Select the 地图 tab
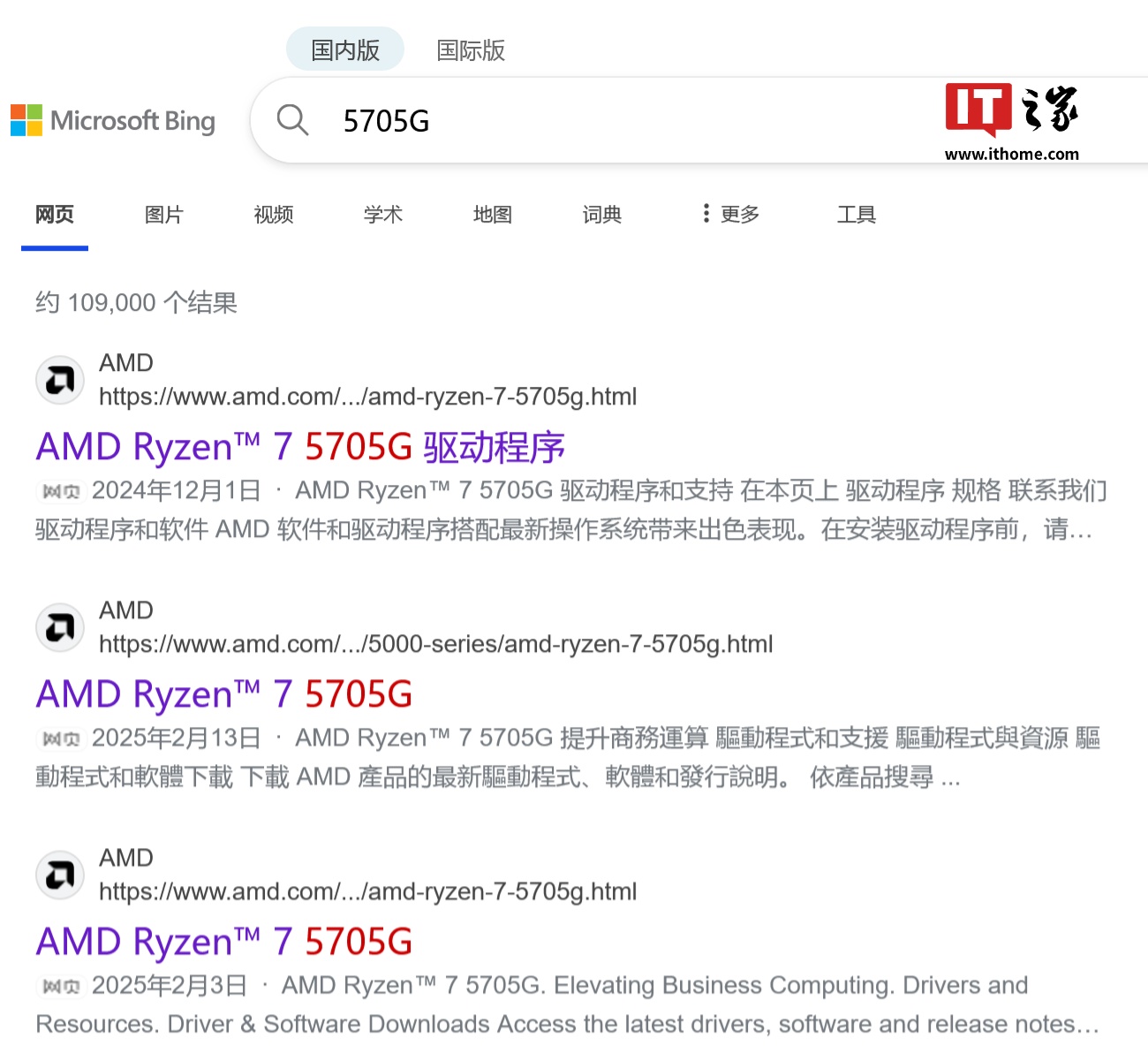The image size is (1148, 1060). (493, 214)
